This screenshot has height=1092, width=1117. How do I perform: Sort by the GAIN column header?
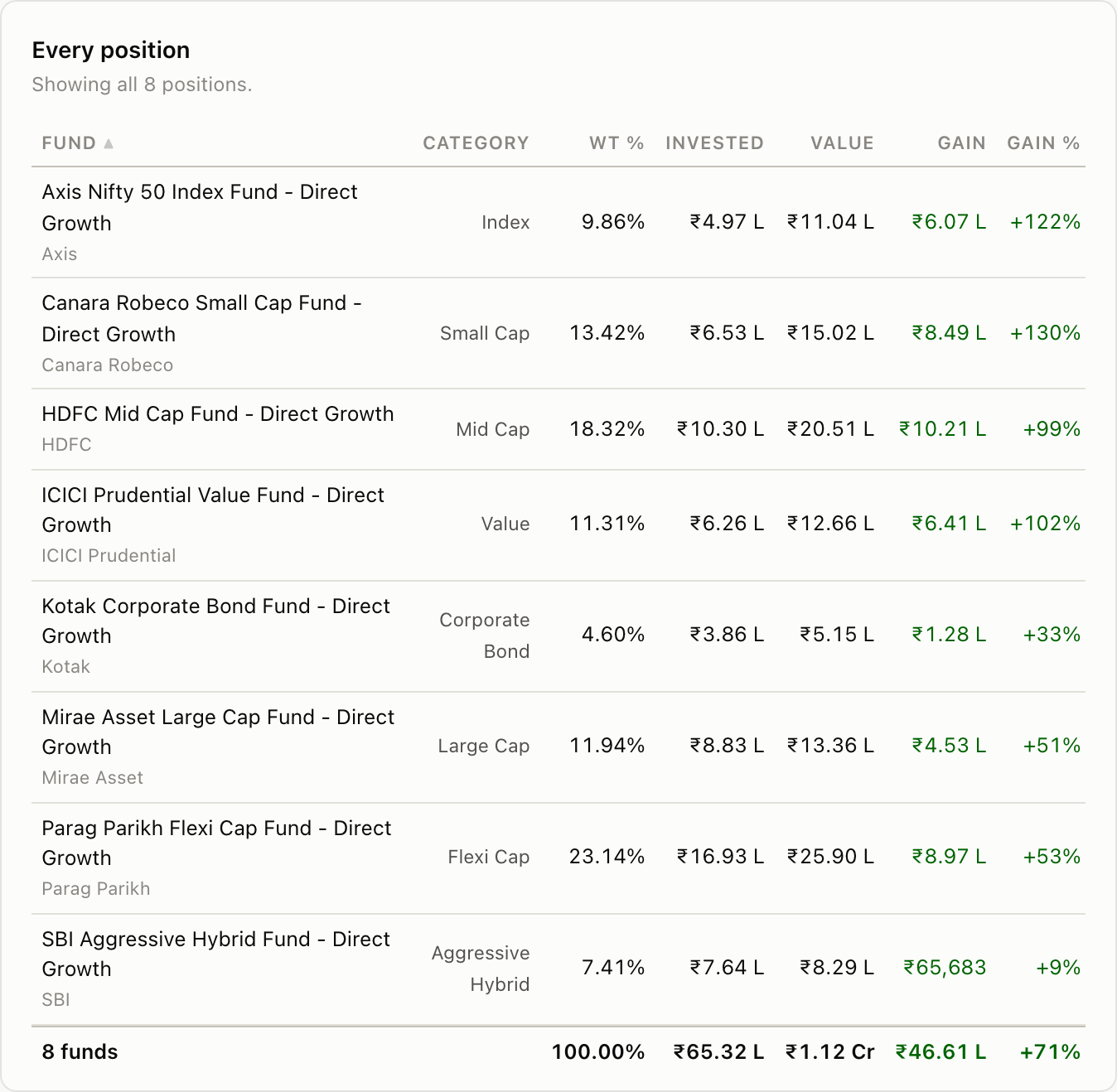tap(961, 143)
